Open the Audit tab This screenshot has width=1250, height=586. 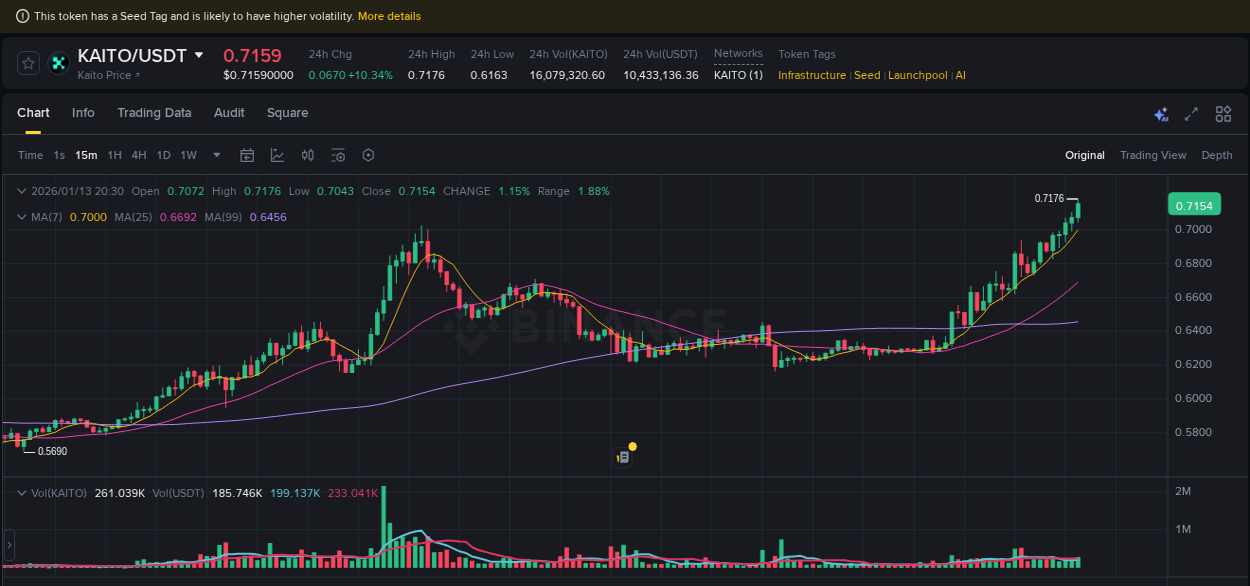pyautogui.click(x=229, y=113)
